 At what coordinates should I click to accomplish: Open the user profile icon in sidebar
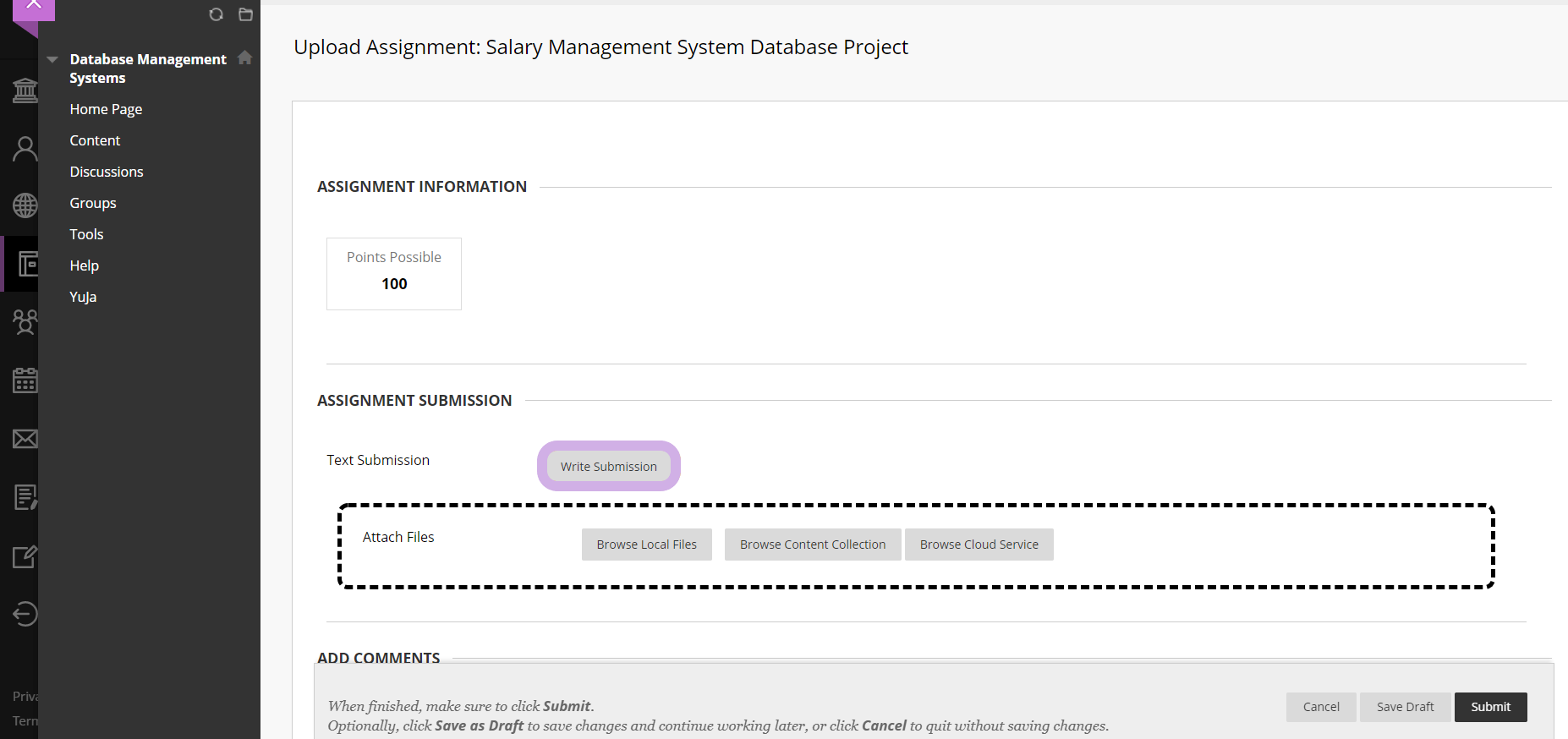point(25,149)
